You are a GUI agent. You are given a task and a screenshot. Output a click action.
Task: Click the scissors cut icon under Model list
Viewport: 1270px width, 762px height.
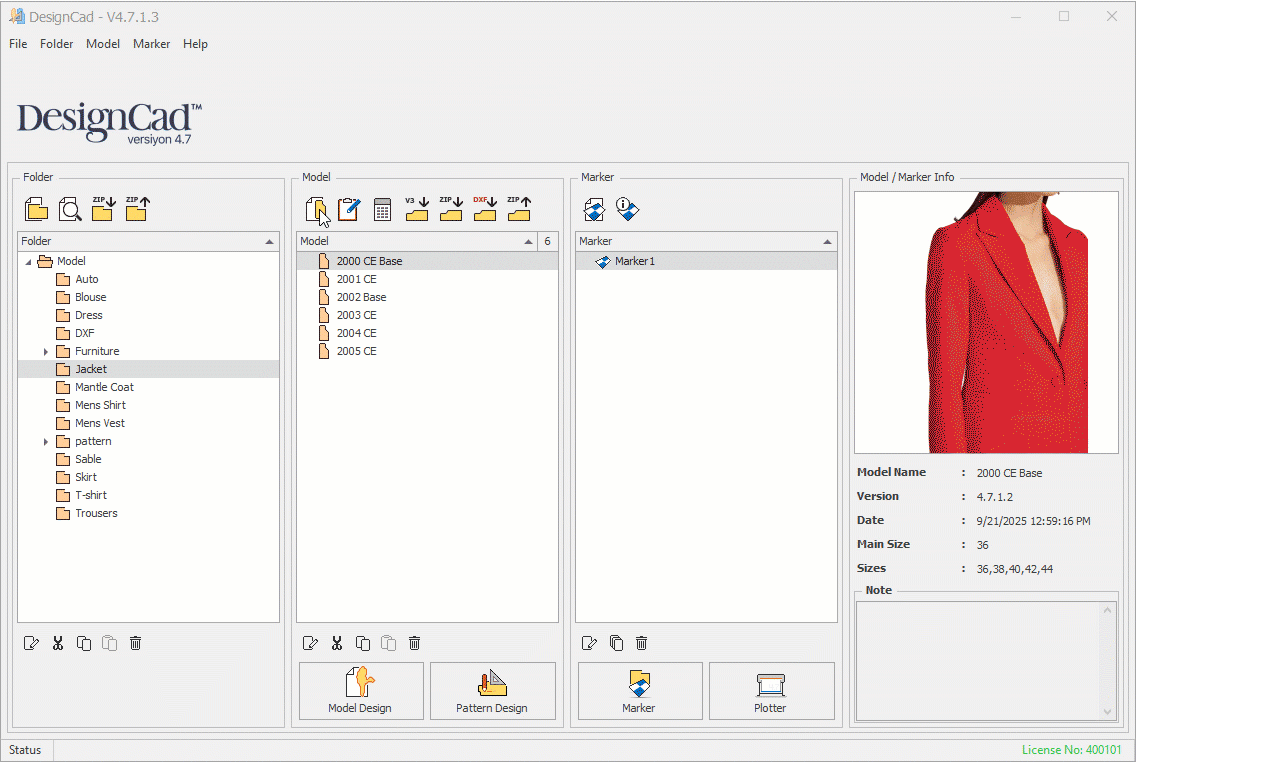coord(337,643)
